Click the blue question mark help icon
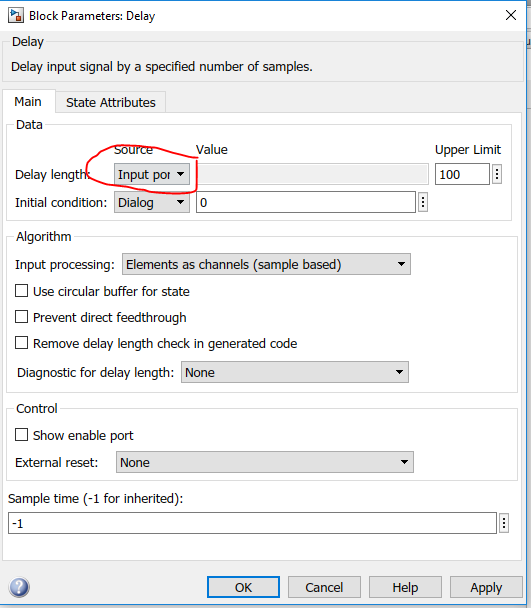This screenshot has height=608, width=531. point(19,587)
